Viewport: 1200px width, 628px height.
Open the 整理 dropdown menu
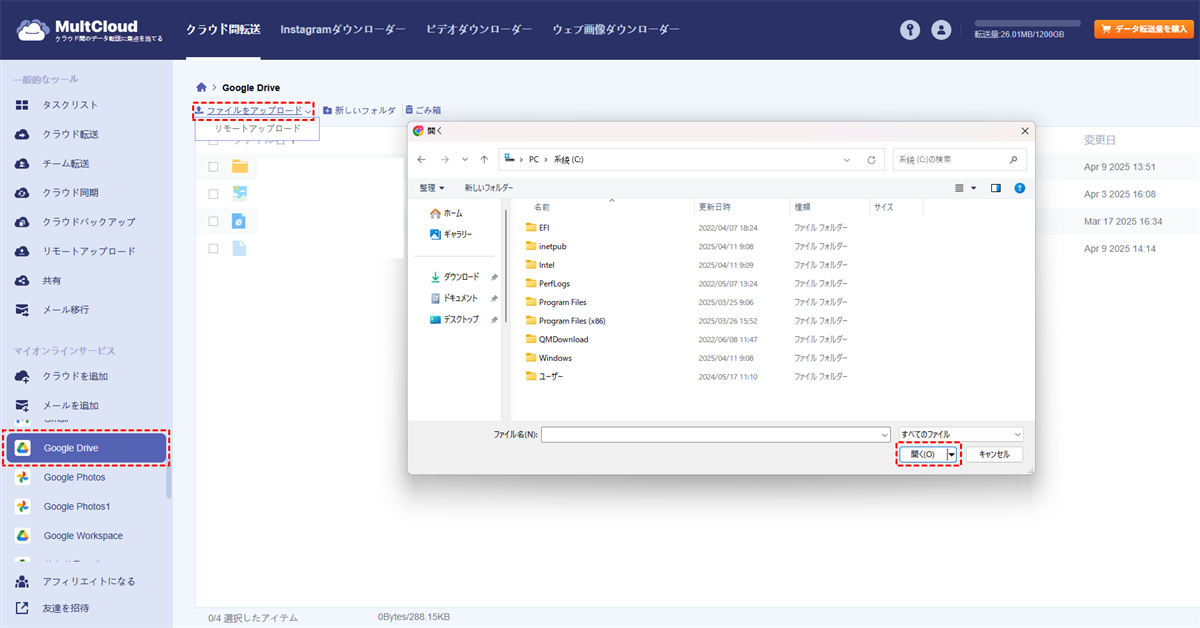[432, 187]
